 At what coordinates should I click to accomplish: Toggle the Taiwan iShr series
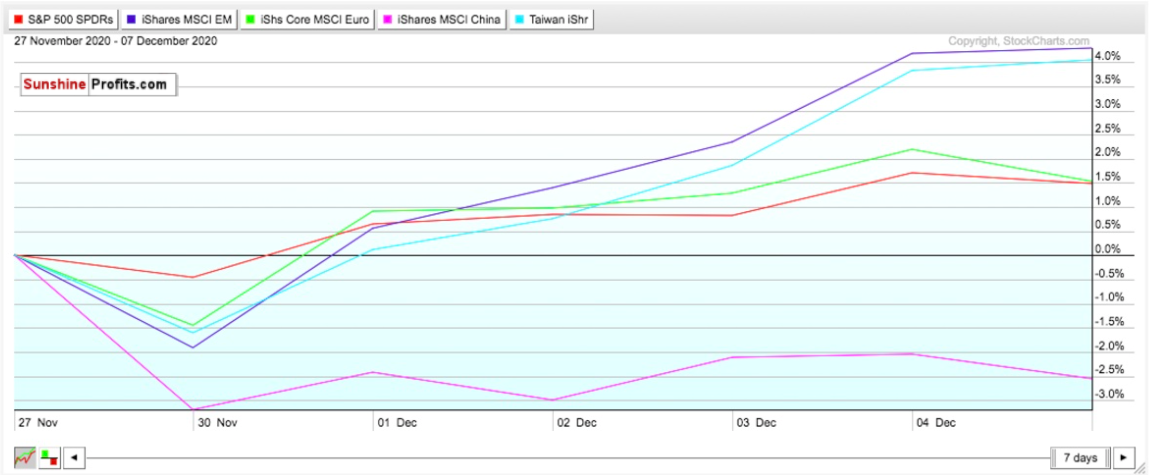coord(550,20)
